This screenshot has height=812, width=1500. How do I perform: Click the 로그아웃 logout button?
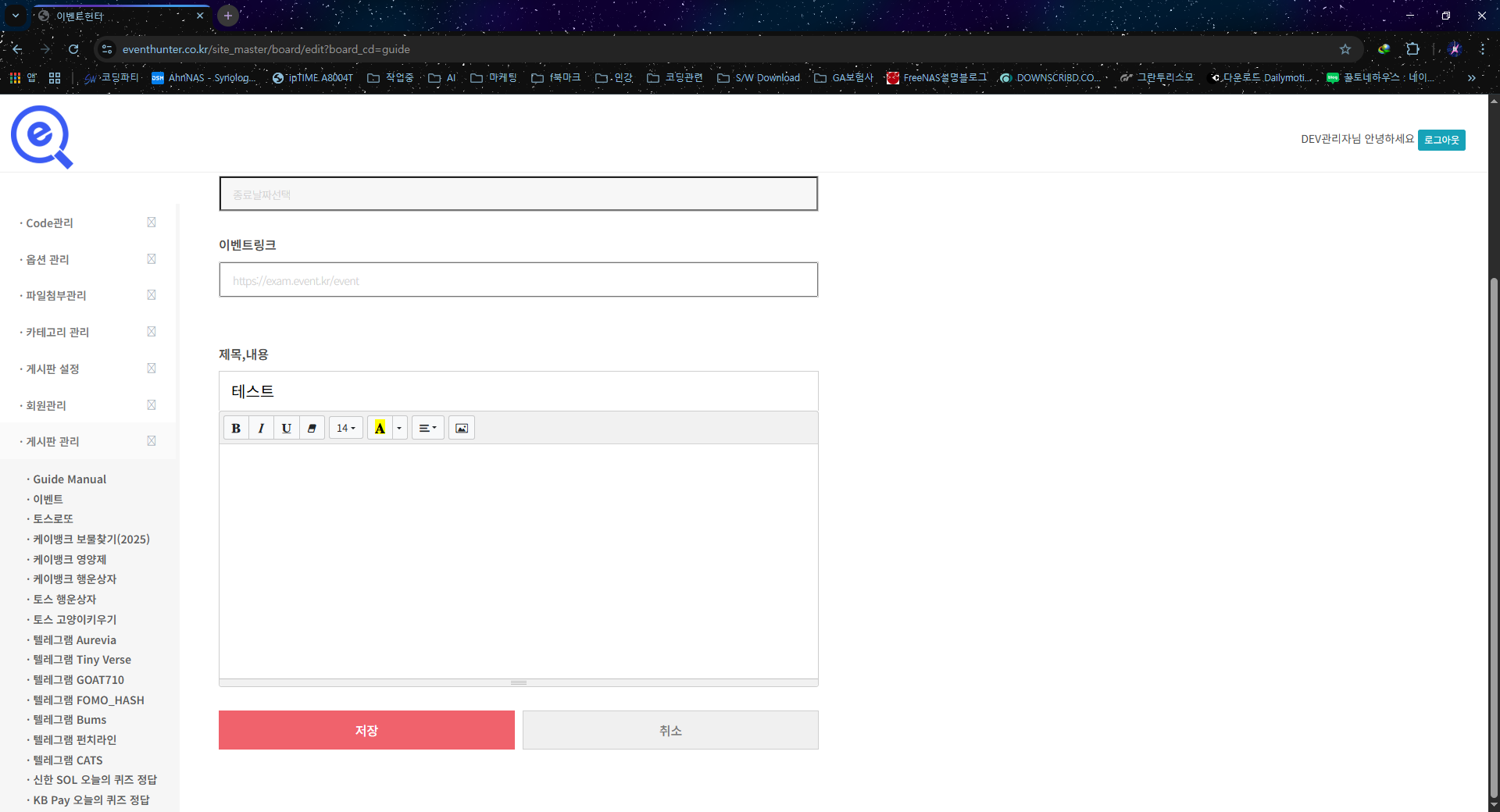1441,140
